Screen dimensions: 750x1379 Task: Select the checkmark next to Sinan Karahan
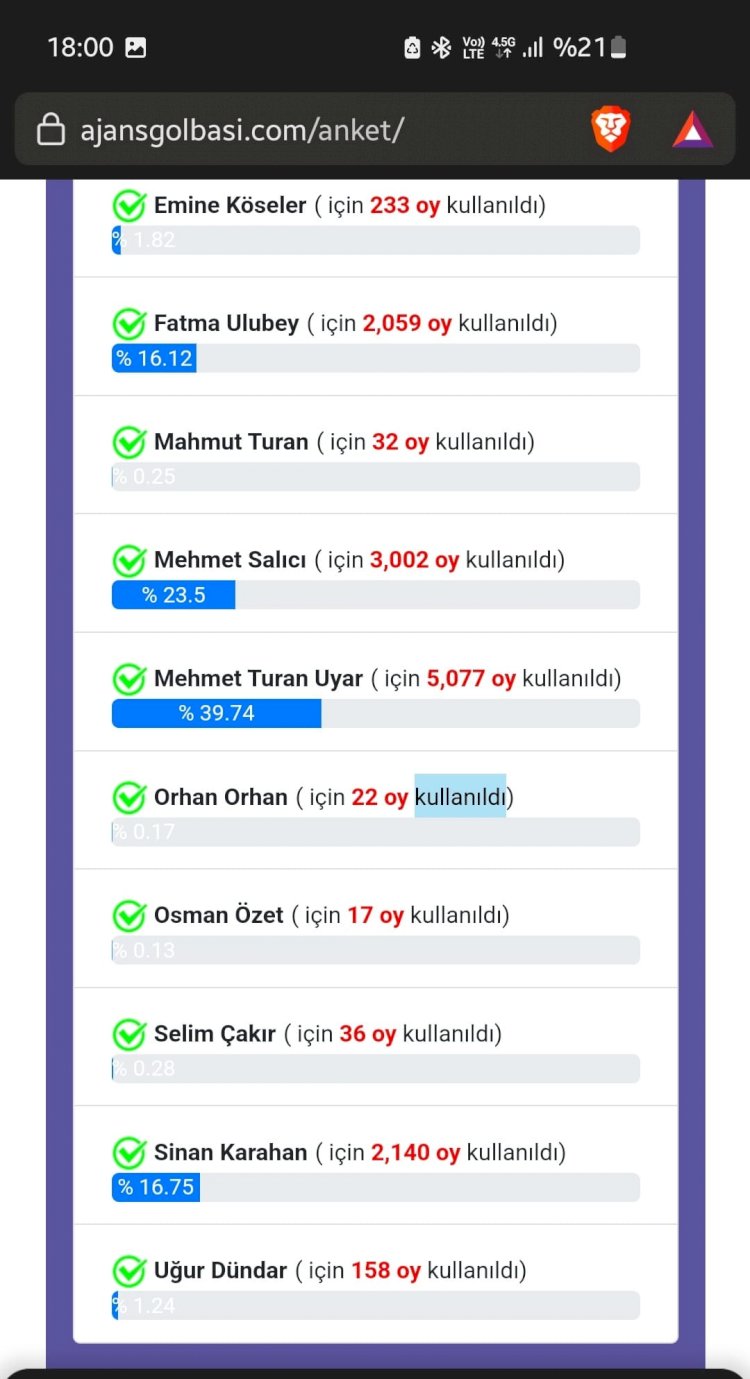coord(129,1152)
